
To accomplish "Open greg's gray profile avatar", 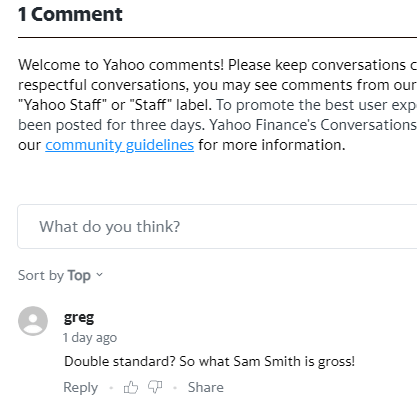I will tap(33, 321).
